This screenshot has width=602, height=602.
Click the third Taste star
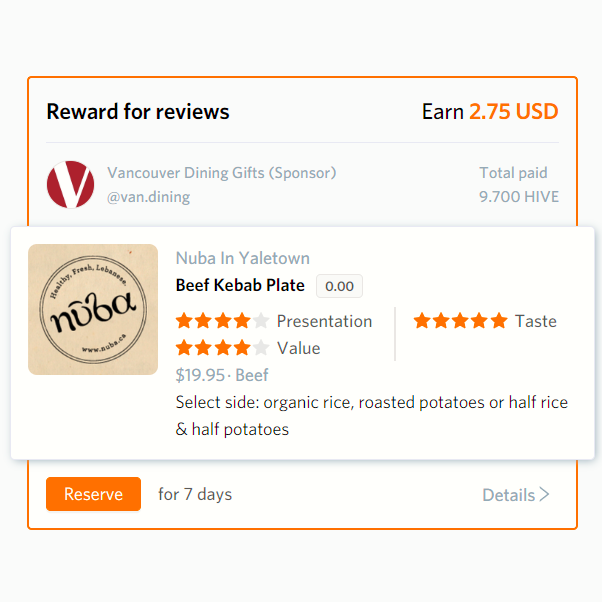point(460,321)
